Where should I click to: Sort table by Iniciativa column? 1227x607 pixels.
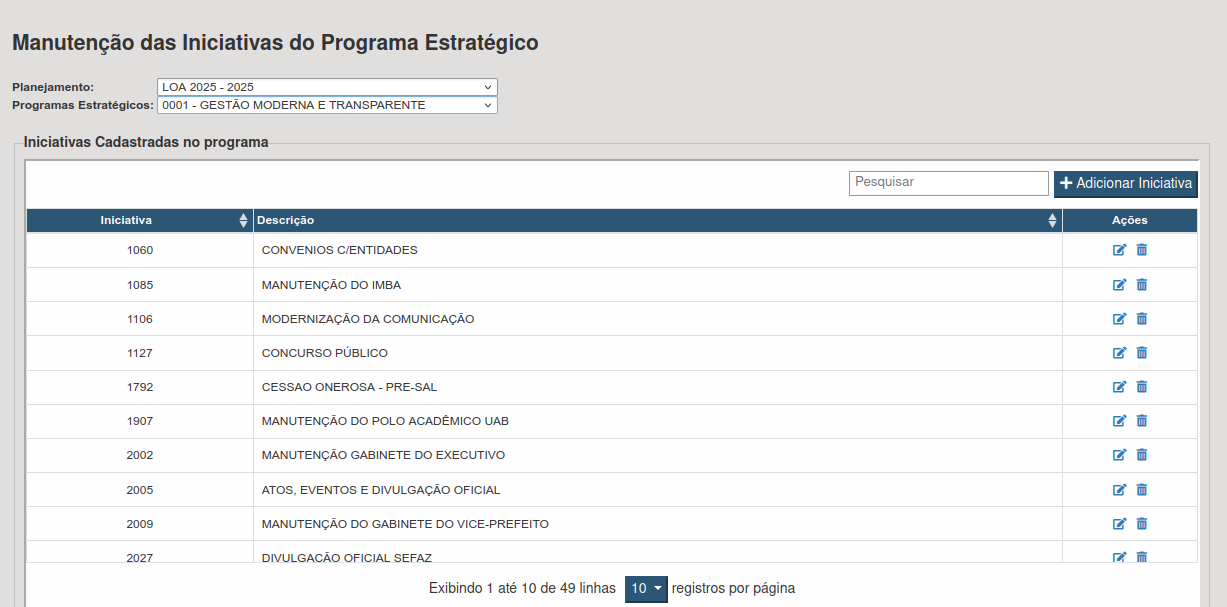[x=140, y=220]
